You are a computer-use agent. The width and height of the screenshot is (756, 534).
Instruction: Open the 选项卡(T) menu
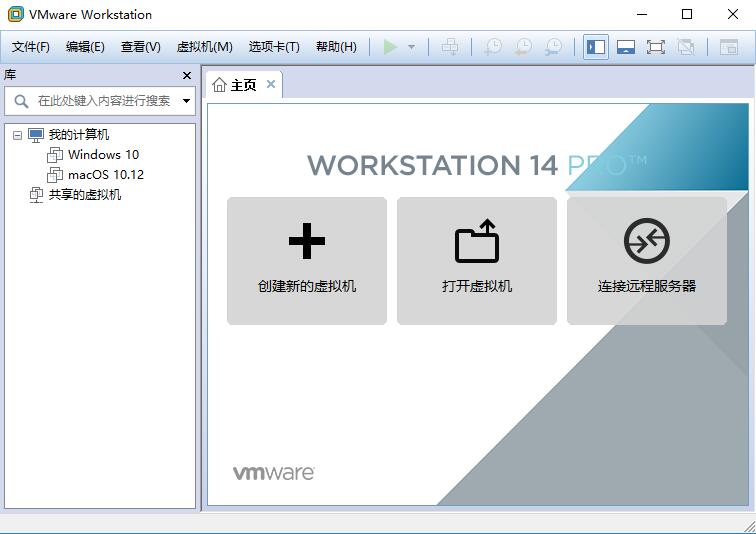[x=274, y=47]
